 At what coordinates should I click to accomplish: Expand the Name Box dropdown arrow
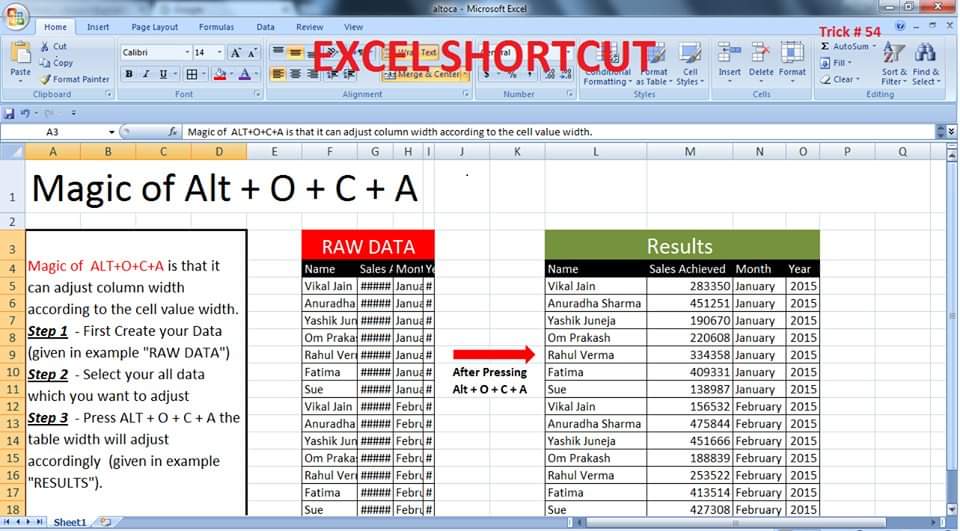[x=111, y=132]
